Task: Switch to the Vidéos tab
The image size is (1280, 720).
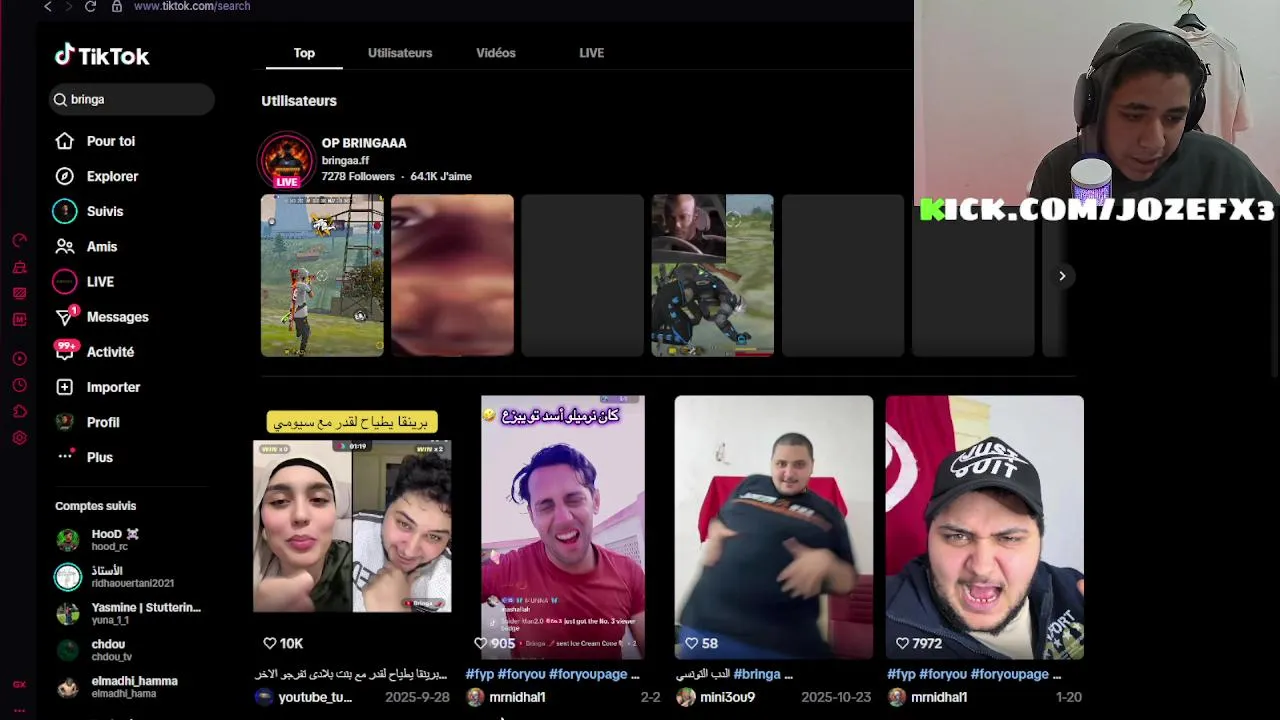Action: 496,53
